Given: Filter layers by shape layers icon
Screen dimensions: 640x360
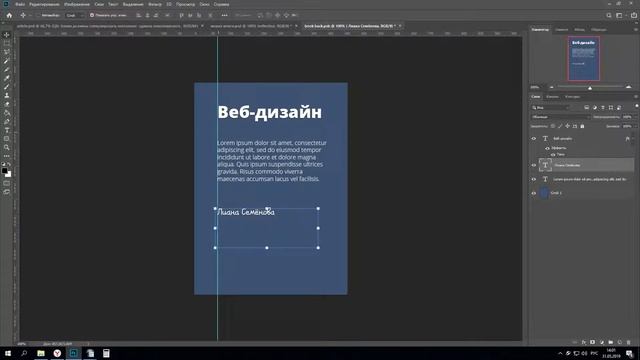Looking at the screenshot, I should [x=611, y=107].
